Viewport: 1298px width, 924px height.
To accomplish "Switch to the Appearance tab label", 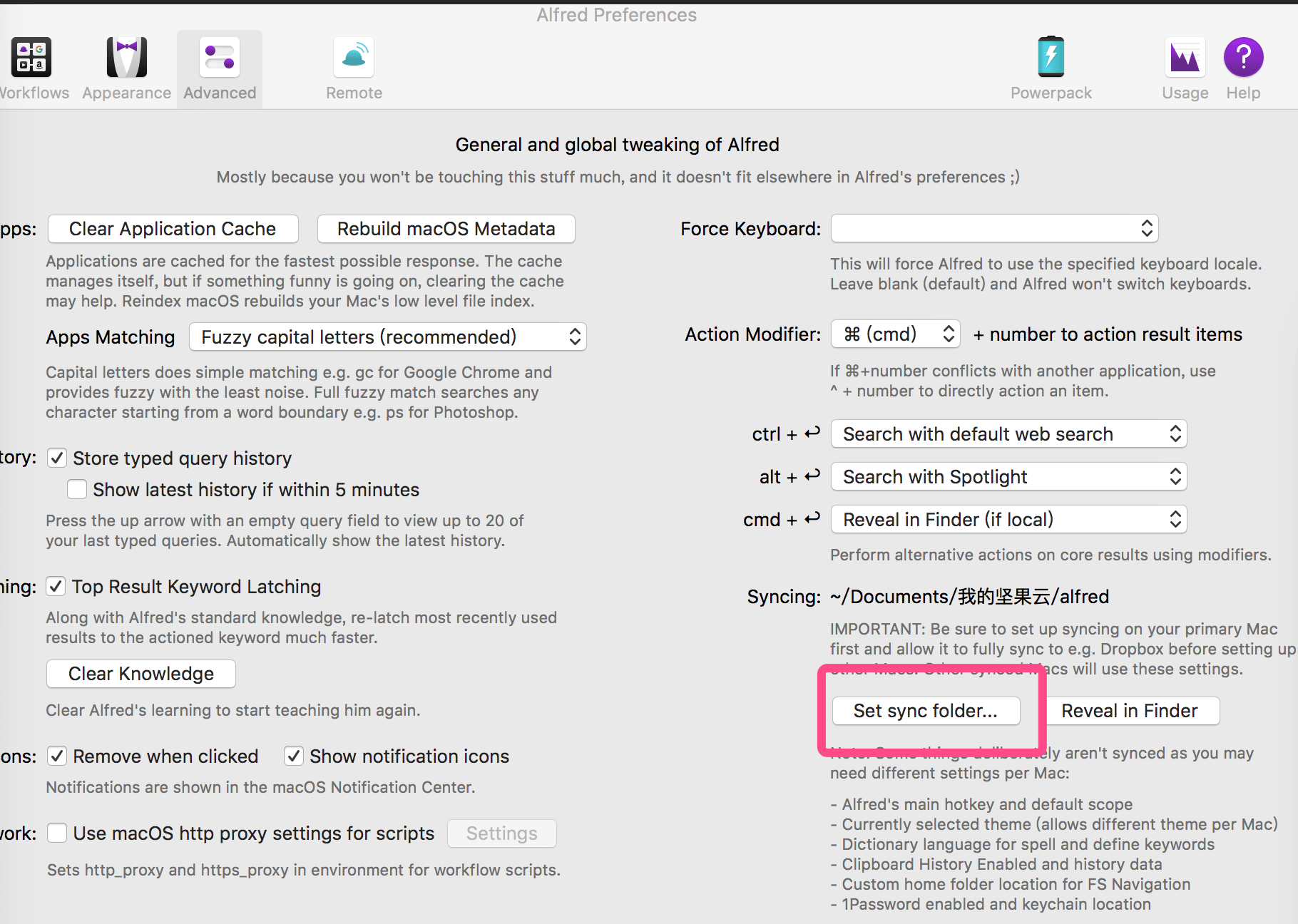I will [x=127, y=93].
